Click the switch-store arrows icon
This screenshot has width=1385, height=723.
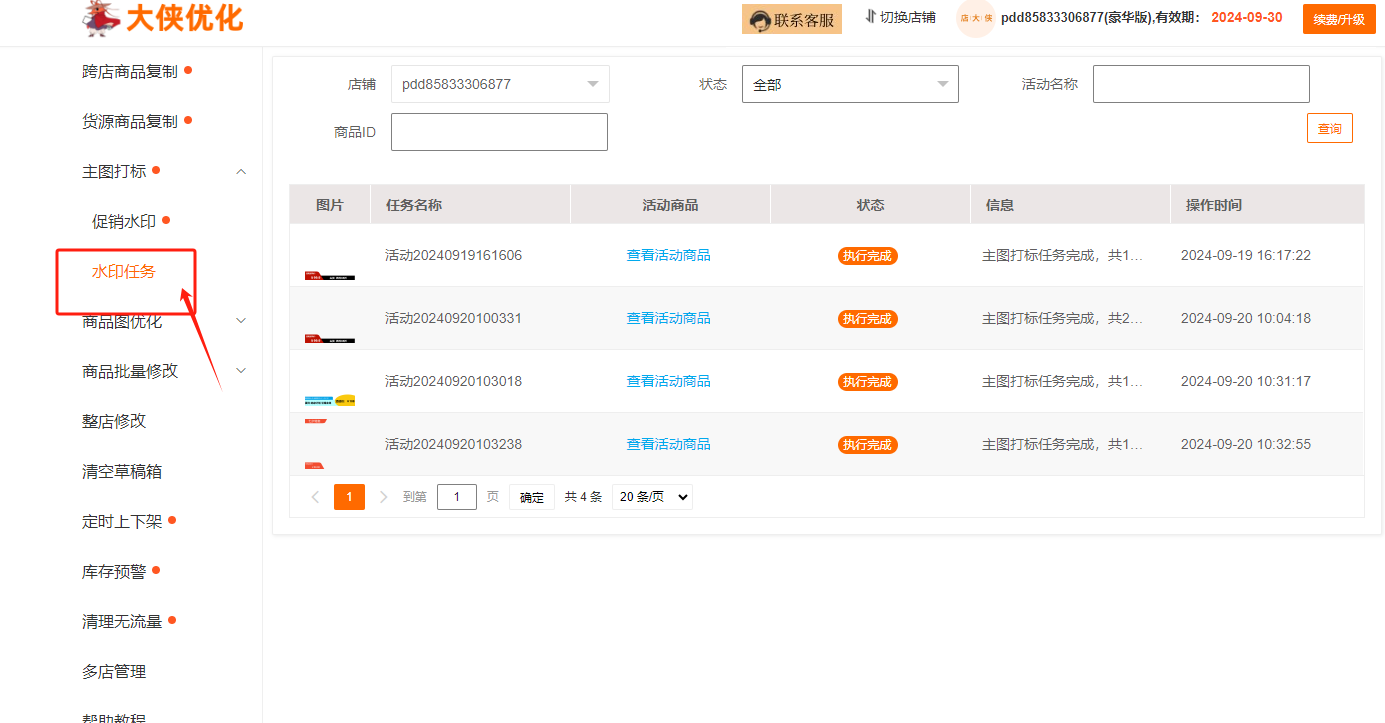coord(870,17)
